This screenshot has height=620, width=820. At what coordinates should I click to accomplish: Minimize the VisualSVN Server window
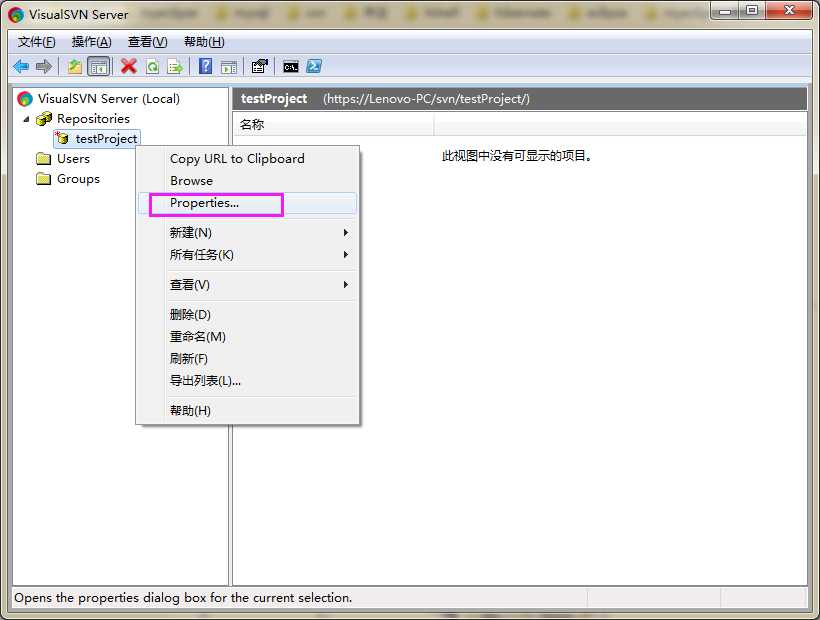click(725, 11)
